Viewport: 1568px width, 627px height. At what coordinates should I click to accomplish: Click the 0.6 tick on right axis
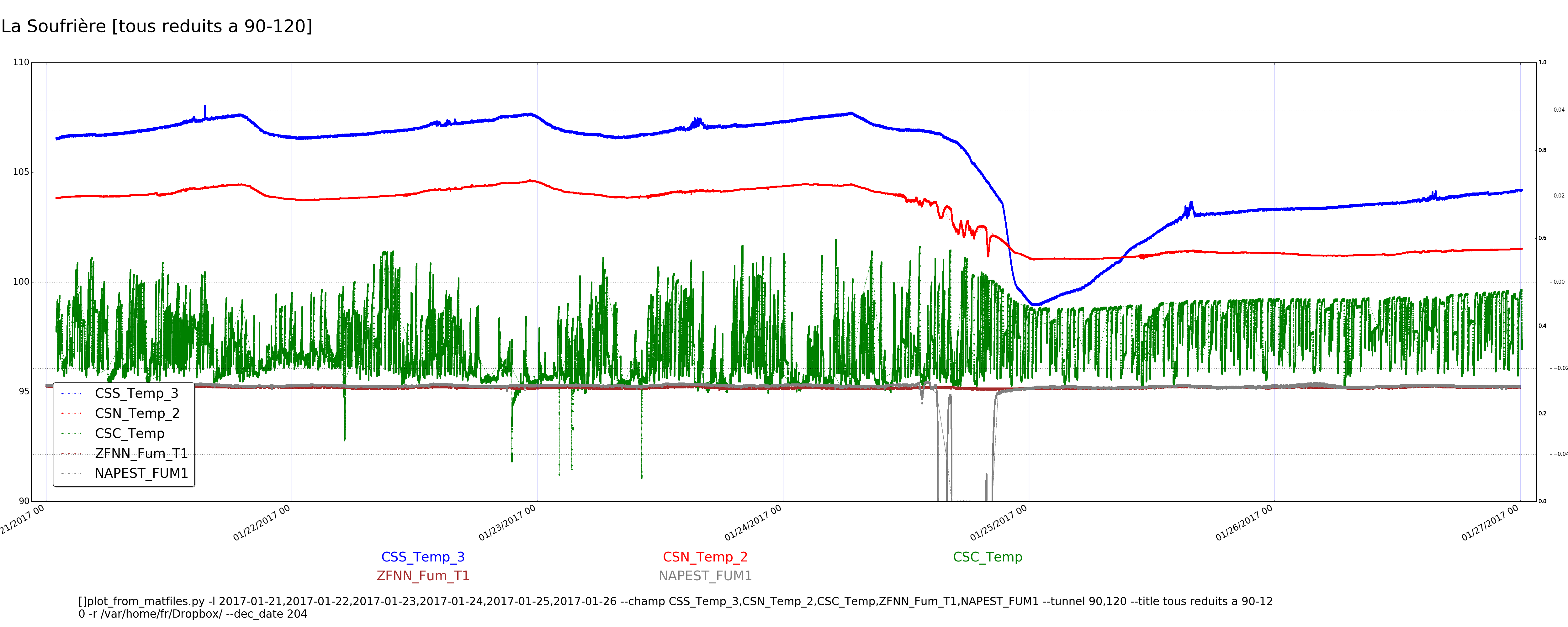pos(1542,238)
